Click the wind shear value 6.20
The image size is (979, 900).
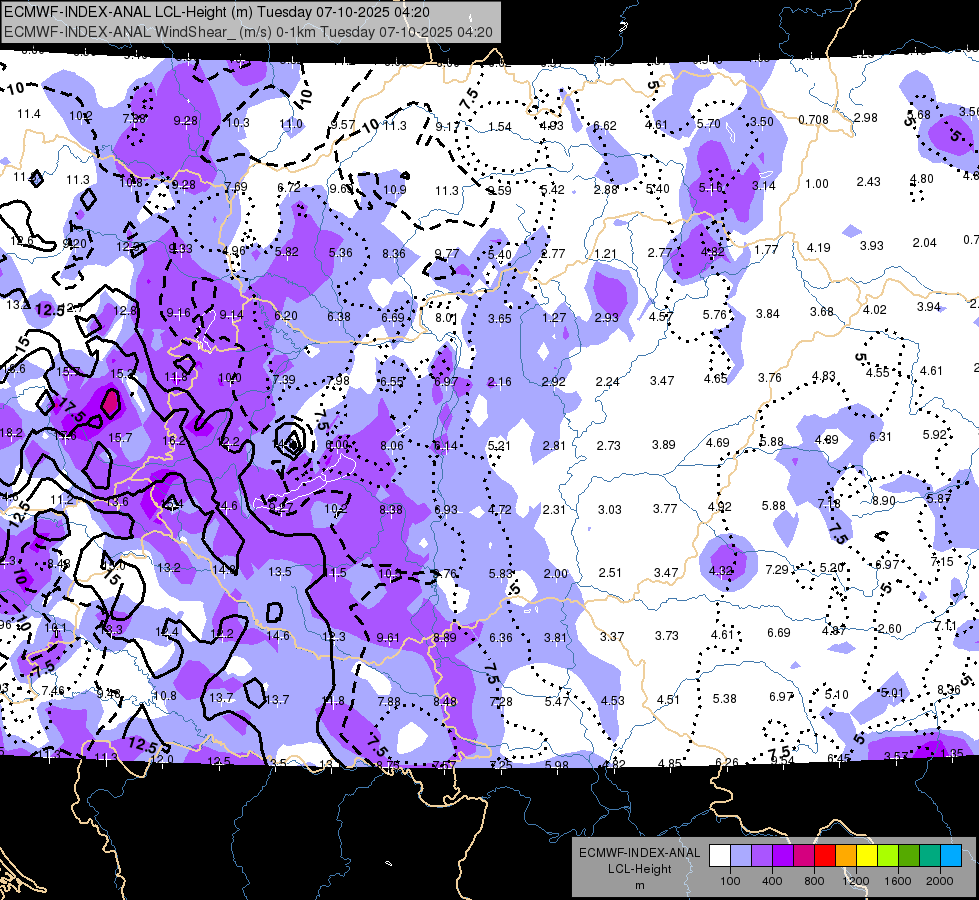click(286, 316)
